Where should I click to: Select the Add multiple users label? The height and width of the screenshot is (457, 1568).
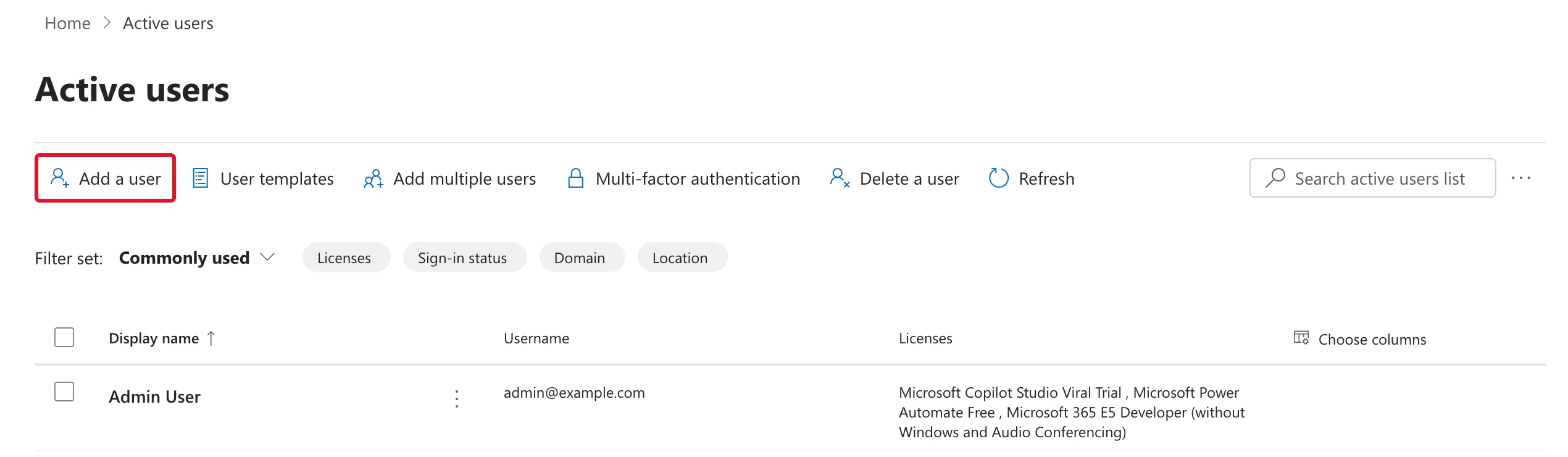(x=465, y=178)
